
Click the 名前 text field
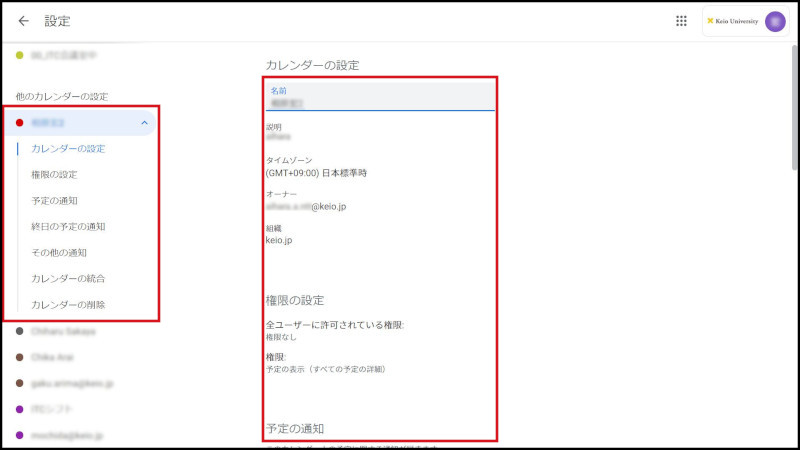pyautogui.click(x=380, y=102)
